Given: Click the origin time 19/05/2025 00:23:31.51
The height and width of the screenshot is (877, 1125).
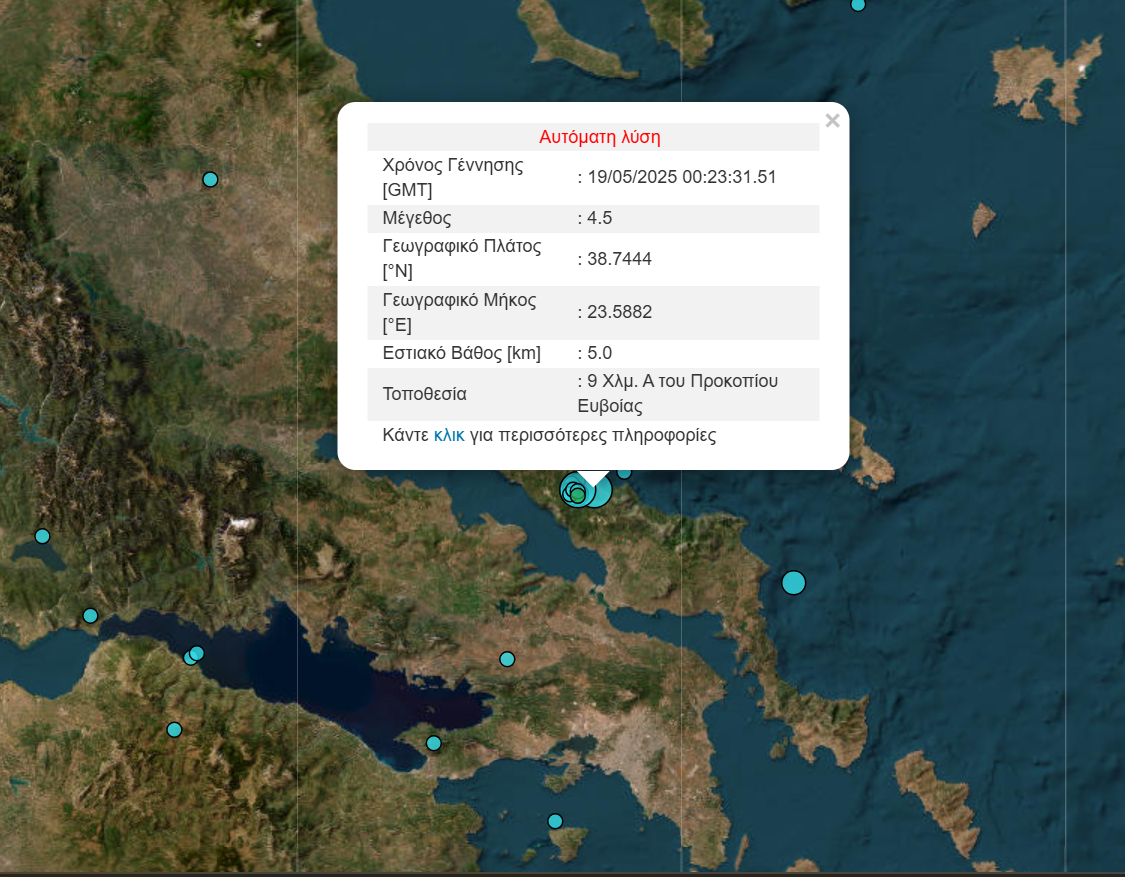Looking at the screenshot, I should click(x=681, y=177).
